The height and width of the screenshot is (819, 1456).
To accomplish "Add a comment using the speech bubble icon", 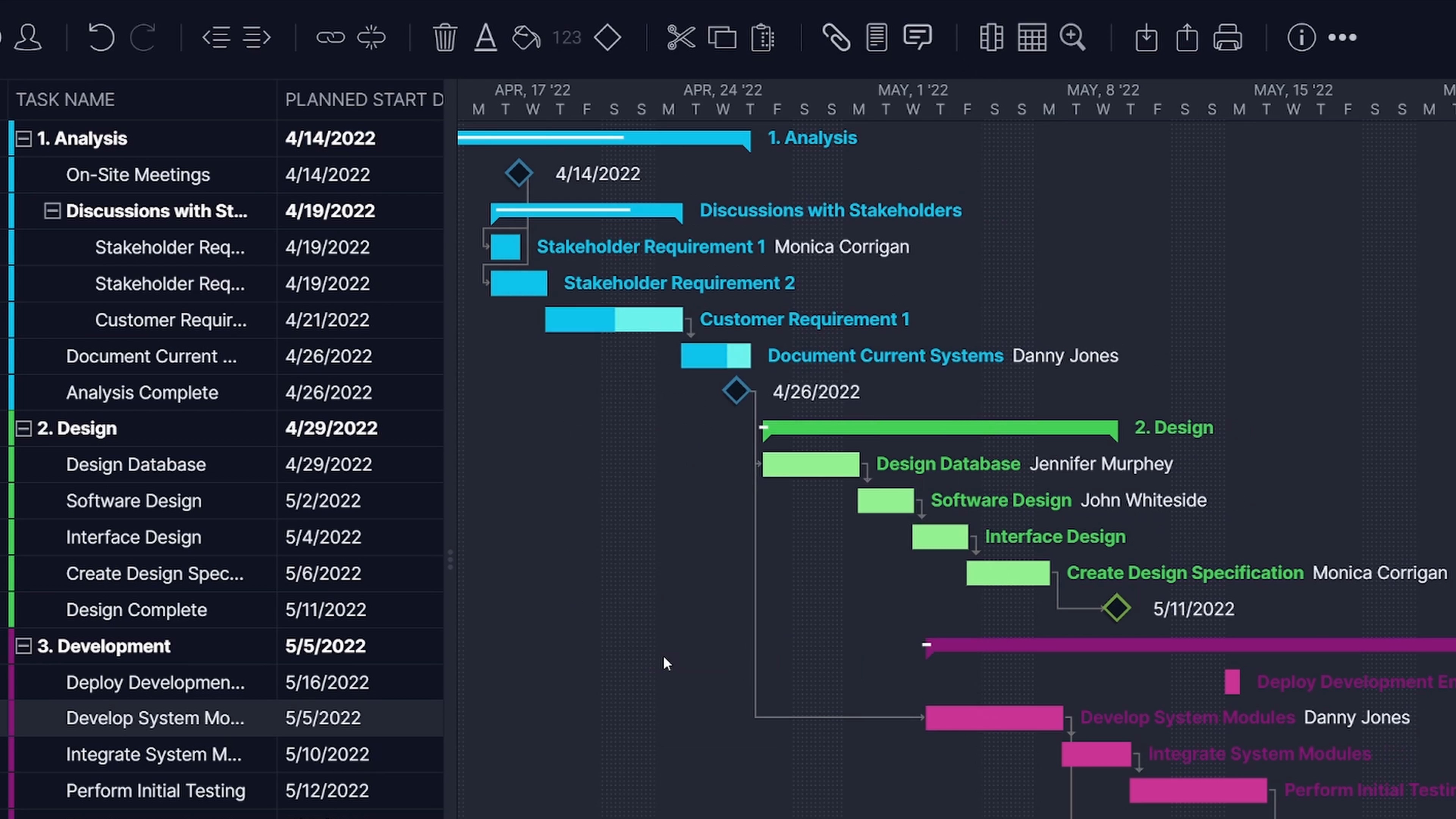I will tap(917, 37).
